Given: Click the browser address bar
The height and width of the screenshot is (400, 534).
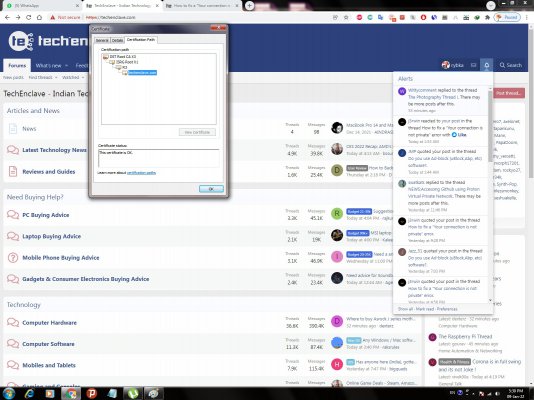Looking at the screenshot, I should 204,17.
